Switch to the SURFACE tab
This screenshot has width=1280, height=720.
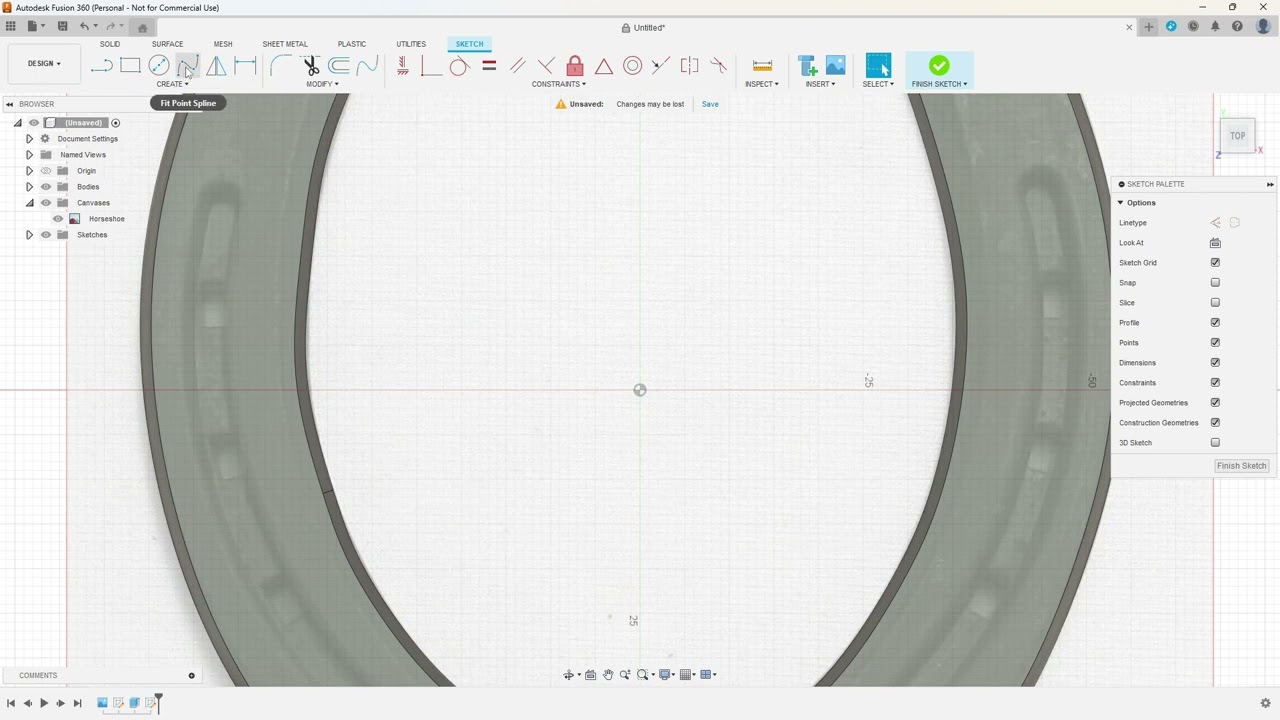[x=167, y=44]
